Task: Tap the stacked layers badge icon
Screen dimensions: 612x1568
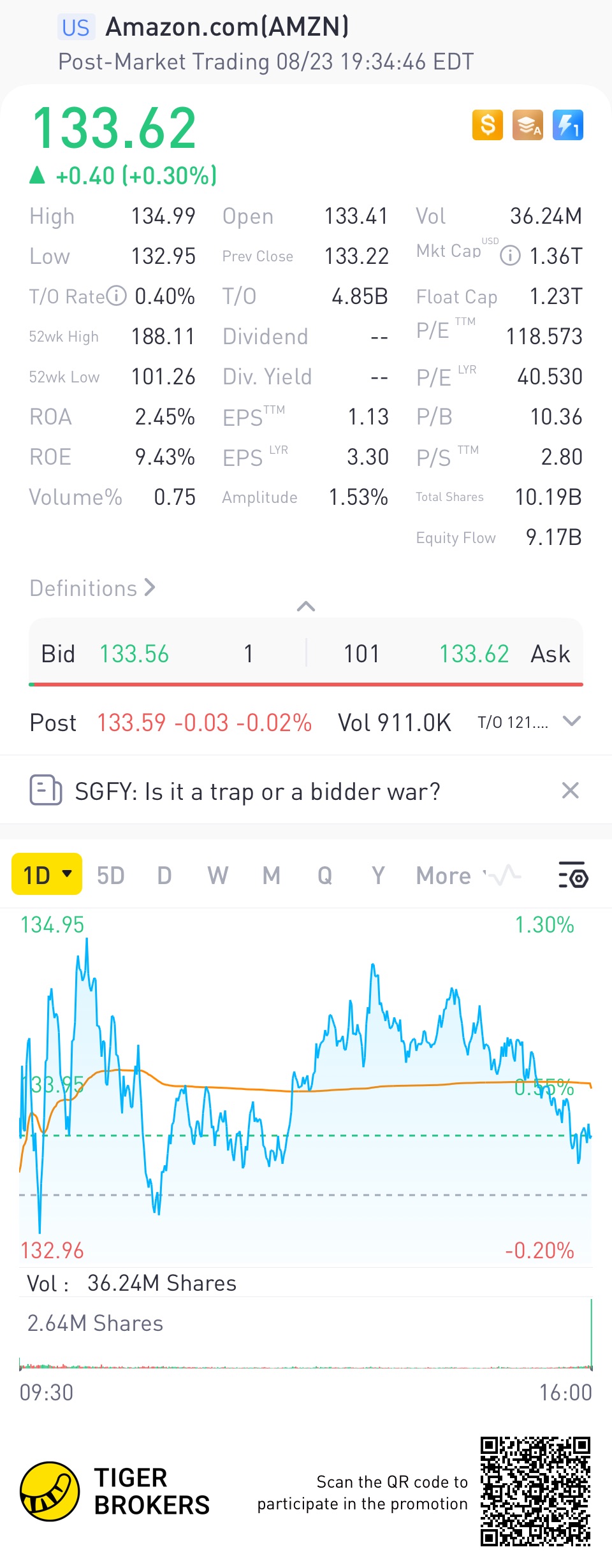Action: point(528,124)
